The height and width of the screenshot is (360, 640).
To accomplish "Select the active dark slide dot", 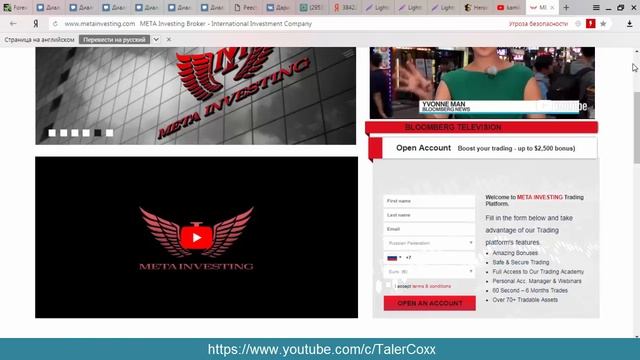I will coord(98,133).
